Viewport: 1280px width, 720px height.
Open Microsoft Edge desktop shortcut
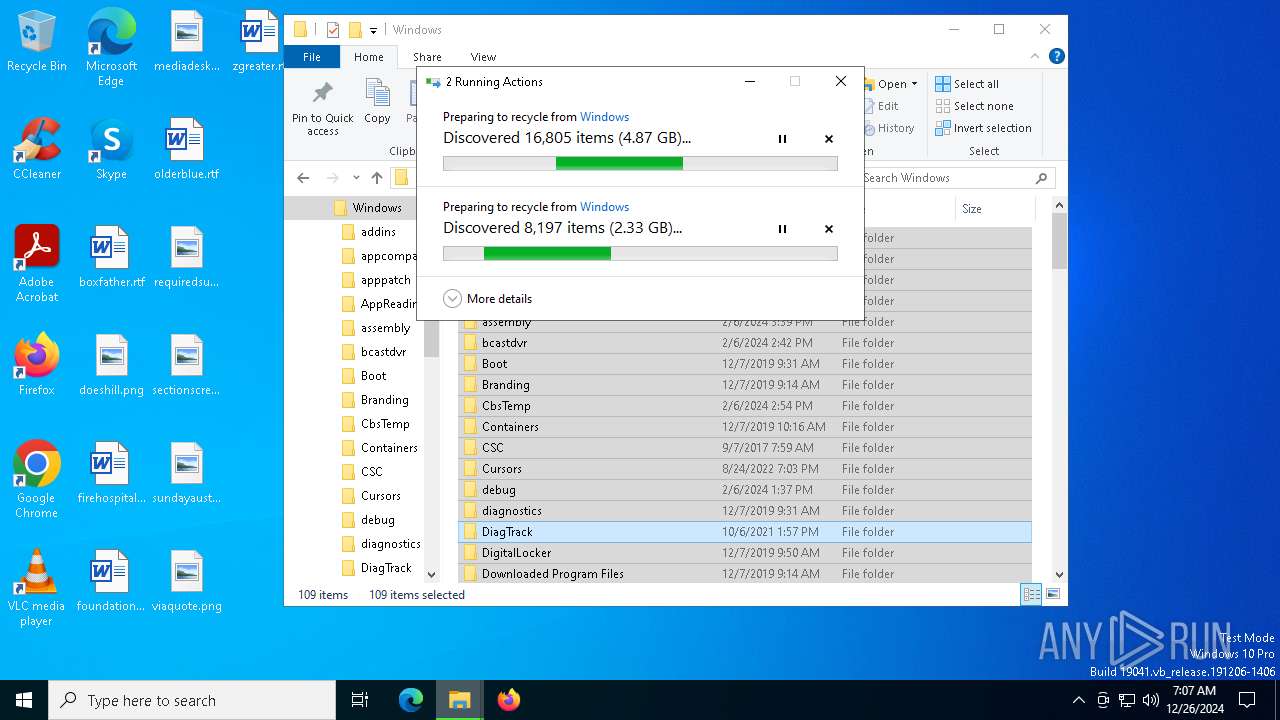pos(111,48)
